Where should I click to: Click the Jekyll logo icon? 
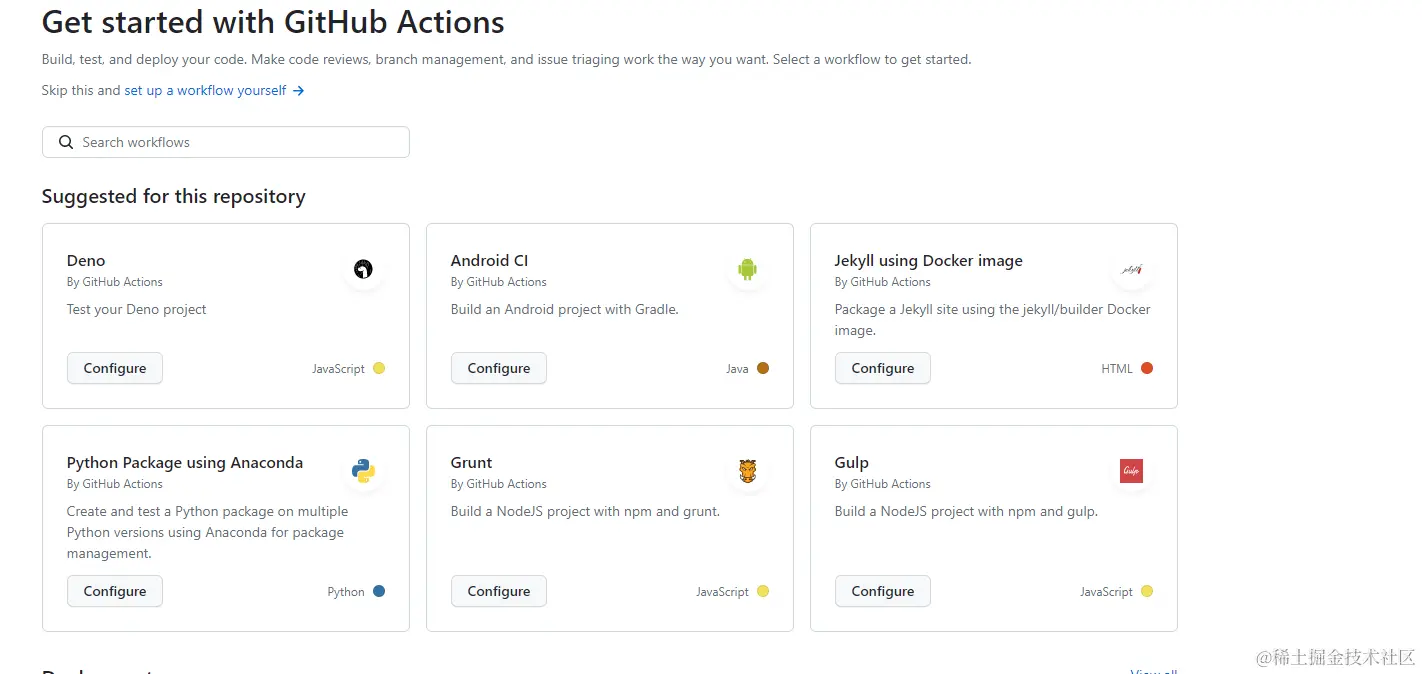coord(1131,269)
